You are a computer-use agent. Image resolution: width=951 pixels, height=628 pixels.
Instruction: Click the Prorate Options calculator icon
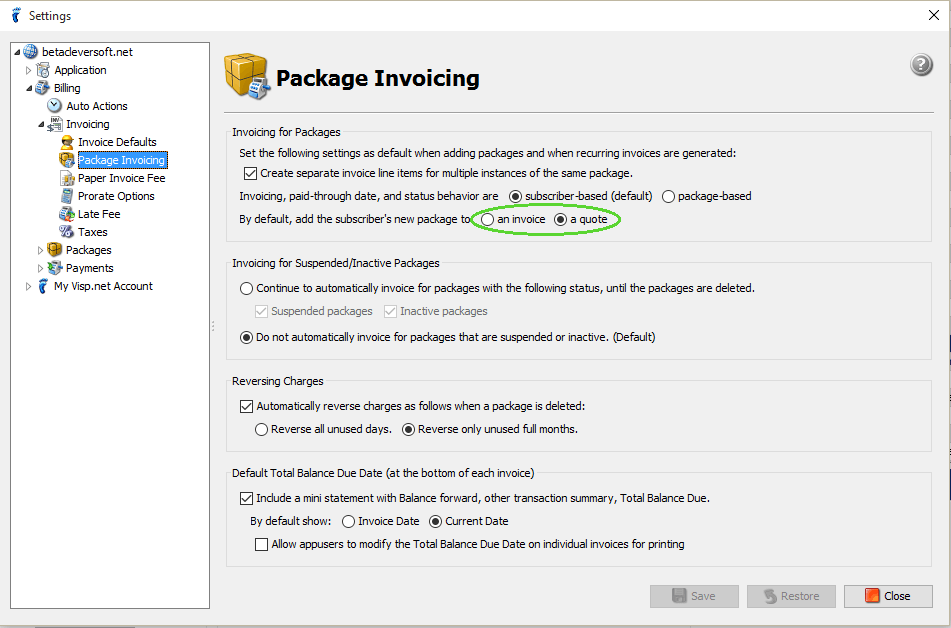(x=67, y=196)
